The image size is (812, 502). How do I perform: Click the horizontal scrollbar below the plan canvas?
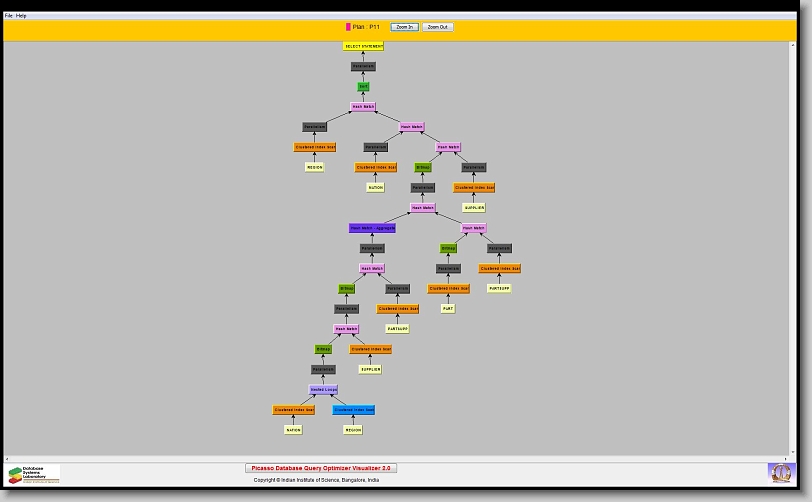click(400, 458)
